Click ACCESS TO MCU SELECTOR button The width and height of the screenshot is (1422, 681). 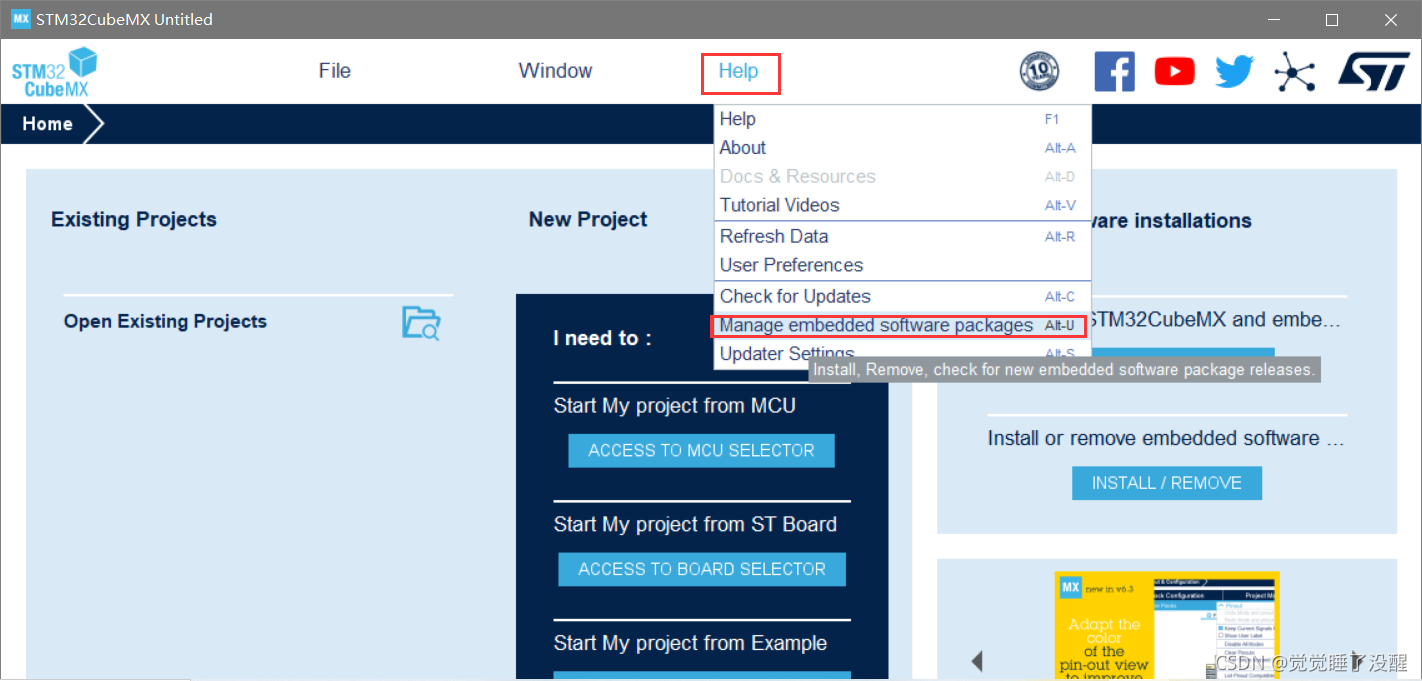pos(701,451)
